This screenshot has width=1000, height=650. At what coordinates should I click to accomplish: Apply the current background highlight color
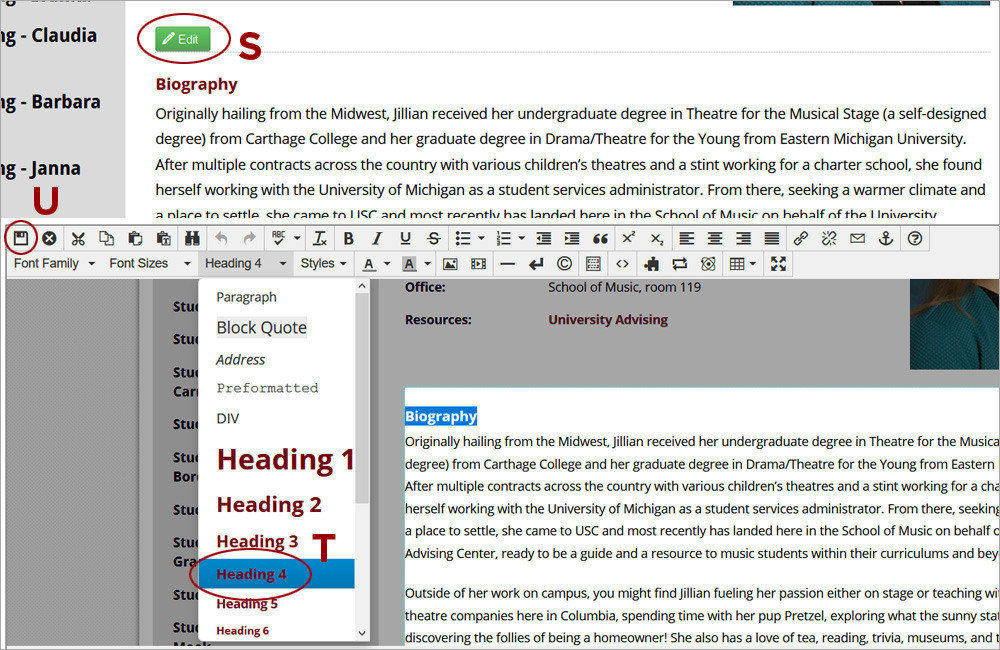409,264
